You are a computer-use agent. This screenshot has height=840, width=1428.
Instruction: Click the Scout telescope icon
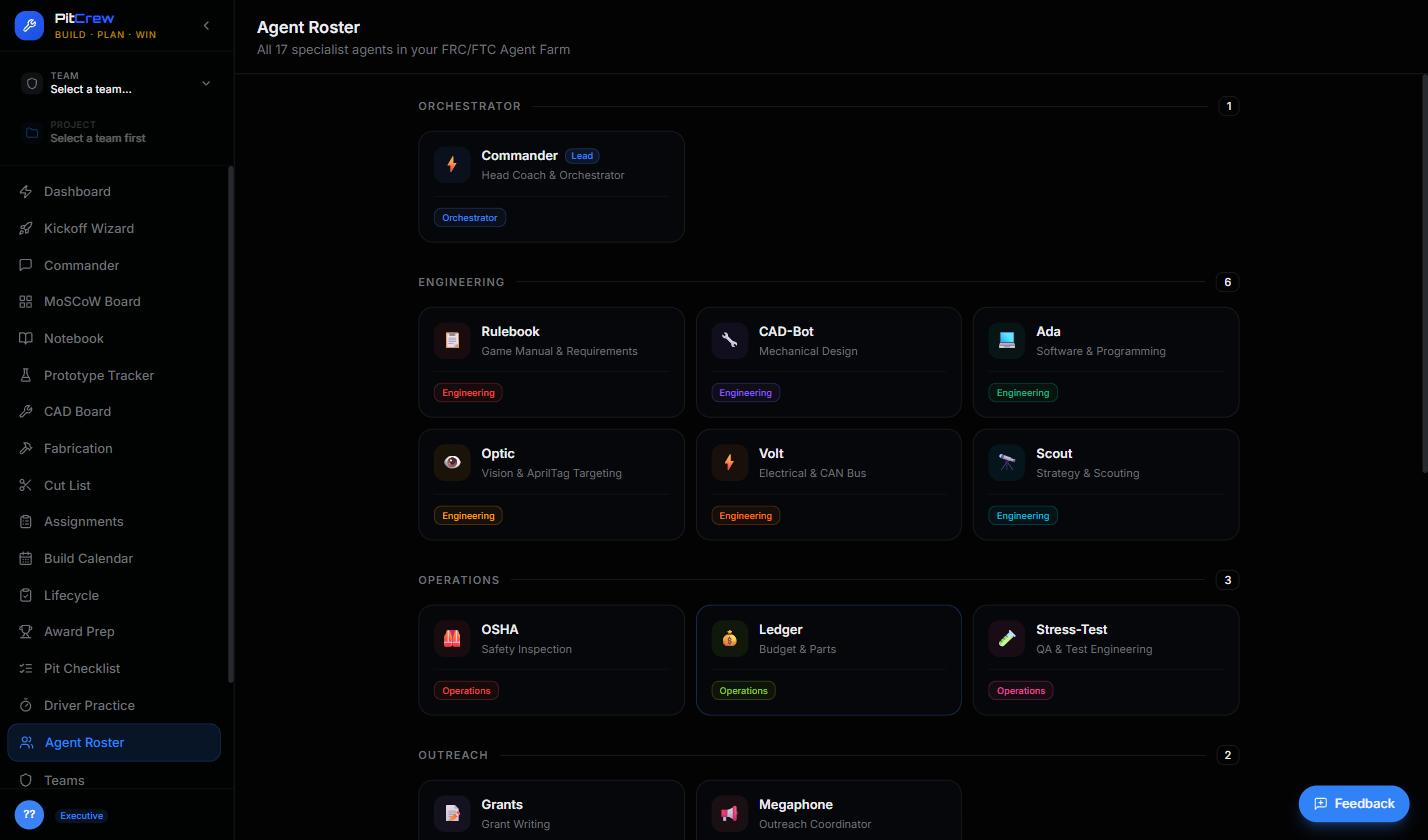pos(1007,462)
